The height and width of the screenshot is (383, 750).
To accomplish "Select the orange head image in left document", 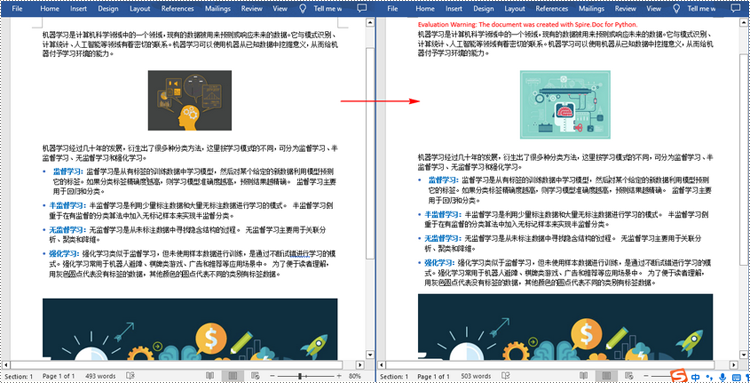I will [190, 100].
